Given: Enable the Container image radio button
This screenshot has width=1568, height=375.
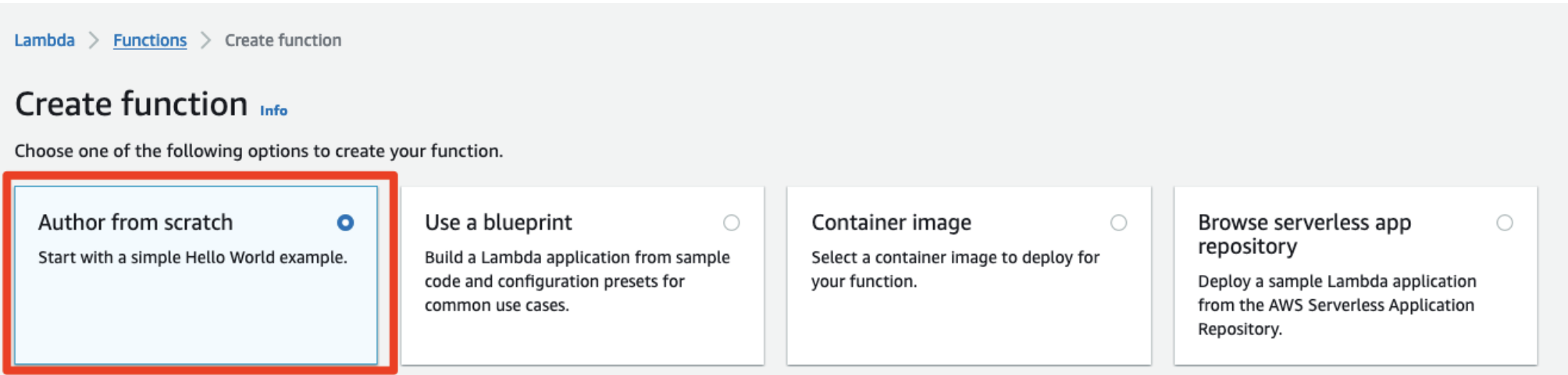Looking at the screenshot, I should pos(1118,223).
